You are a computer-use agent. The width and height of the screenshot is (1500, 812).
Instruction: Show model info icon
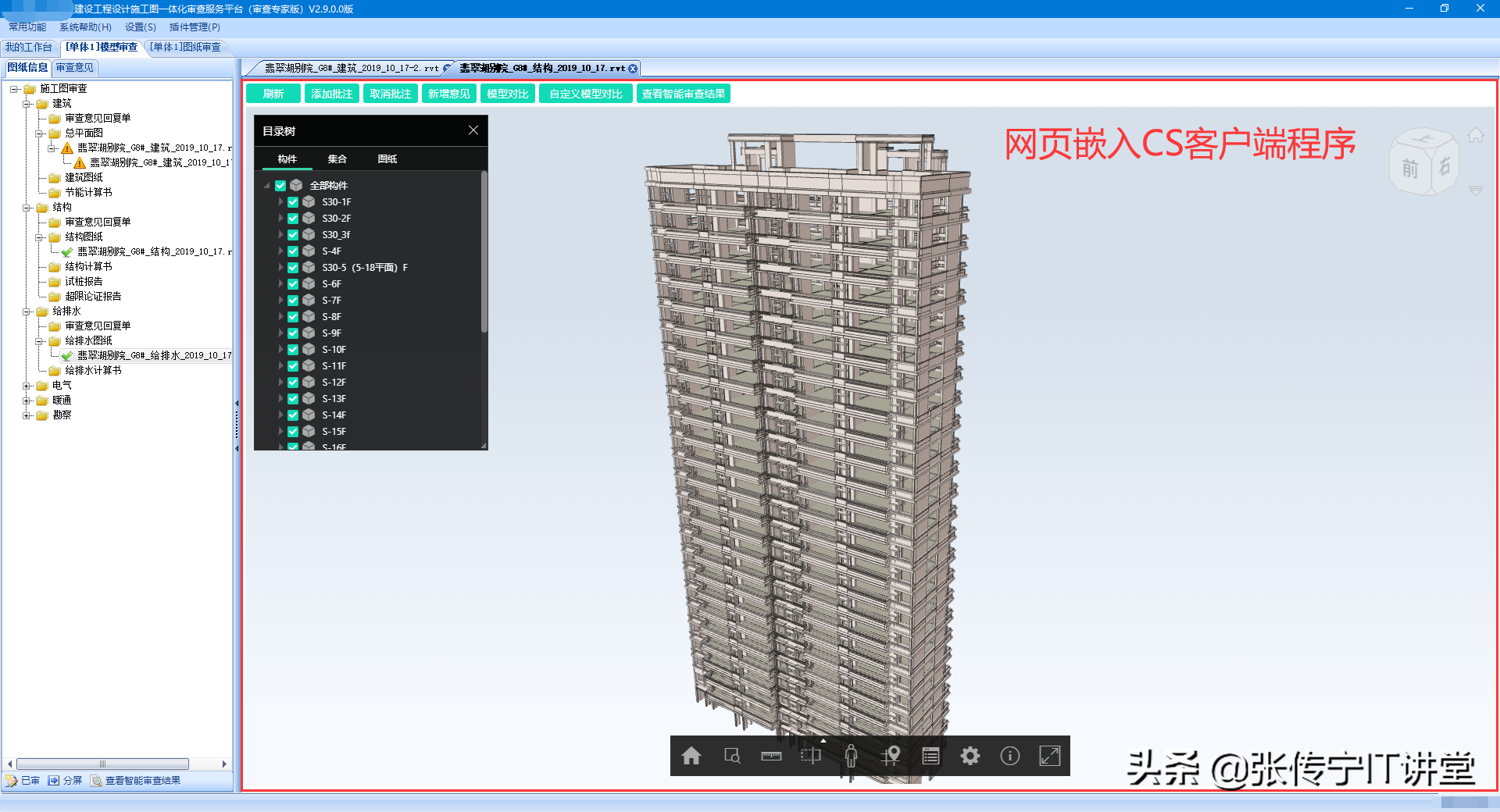click(x=1010, y=756)
